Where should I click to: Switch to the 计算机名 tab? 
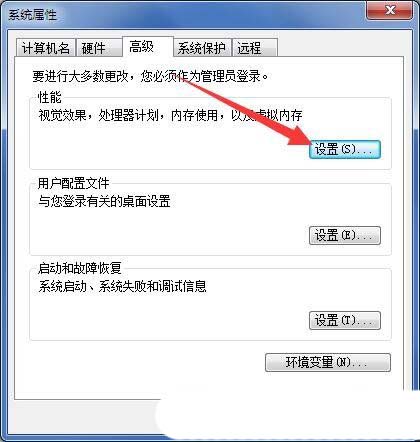46,48
